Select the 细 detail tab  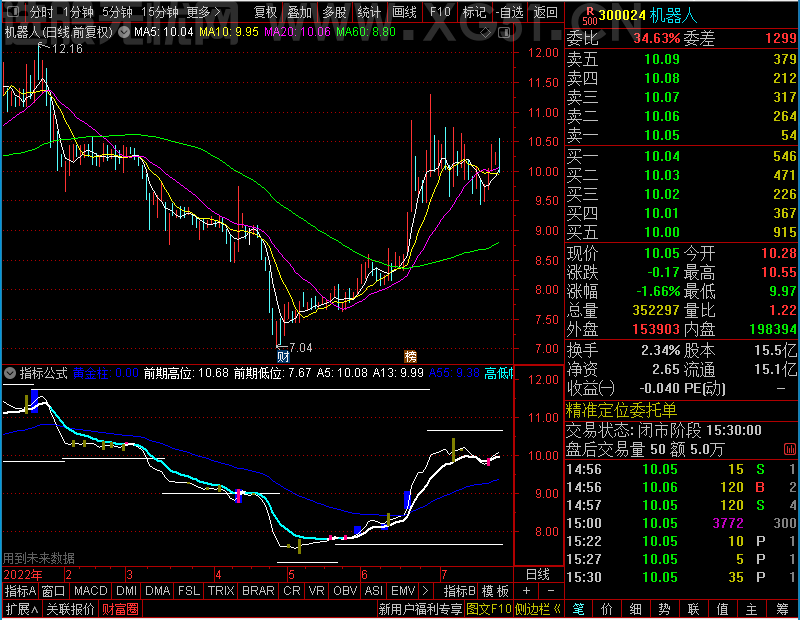pyautogui.click(x=635, y=609)
